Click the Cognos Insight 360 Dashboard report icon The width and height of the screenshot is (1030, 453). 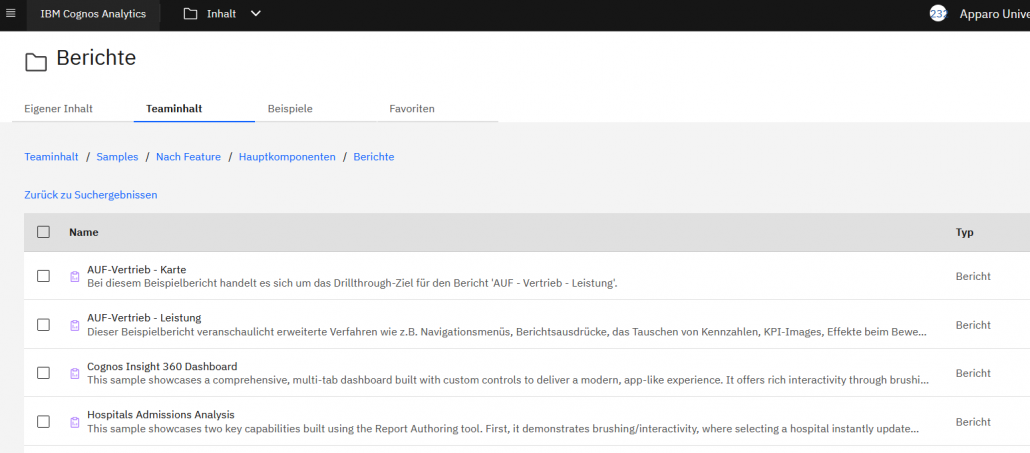74,373
